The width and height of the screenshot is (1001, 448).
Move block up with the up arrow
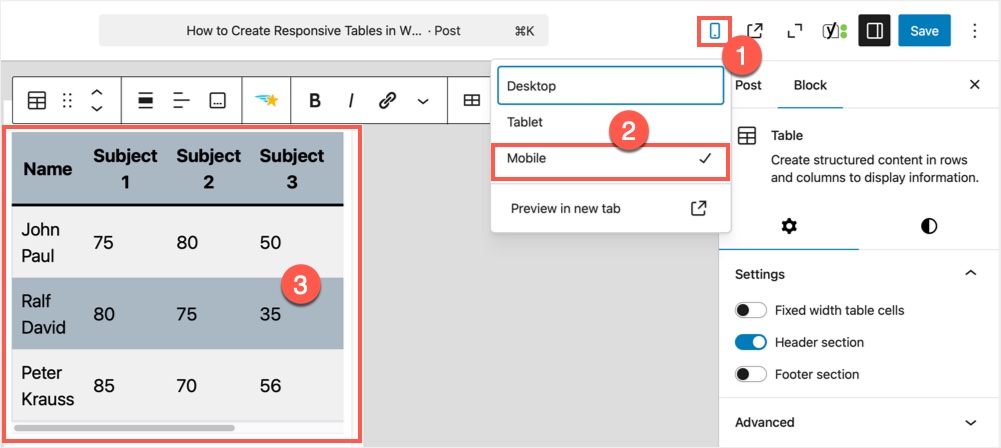[96, 93]
